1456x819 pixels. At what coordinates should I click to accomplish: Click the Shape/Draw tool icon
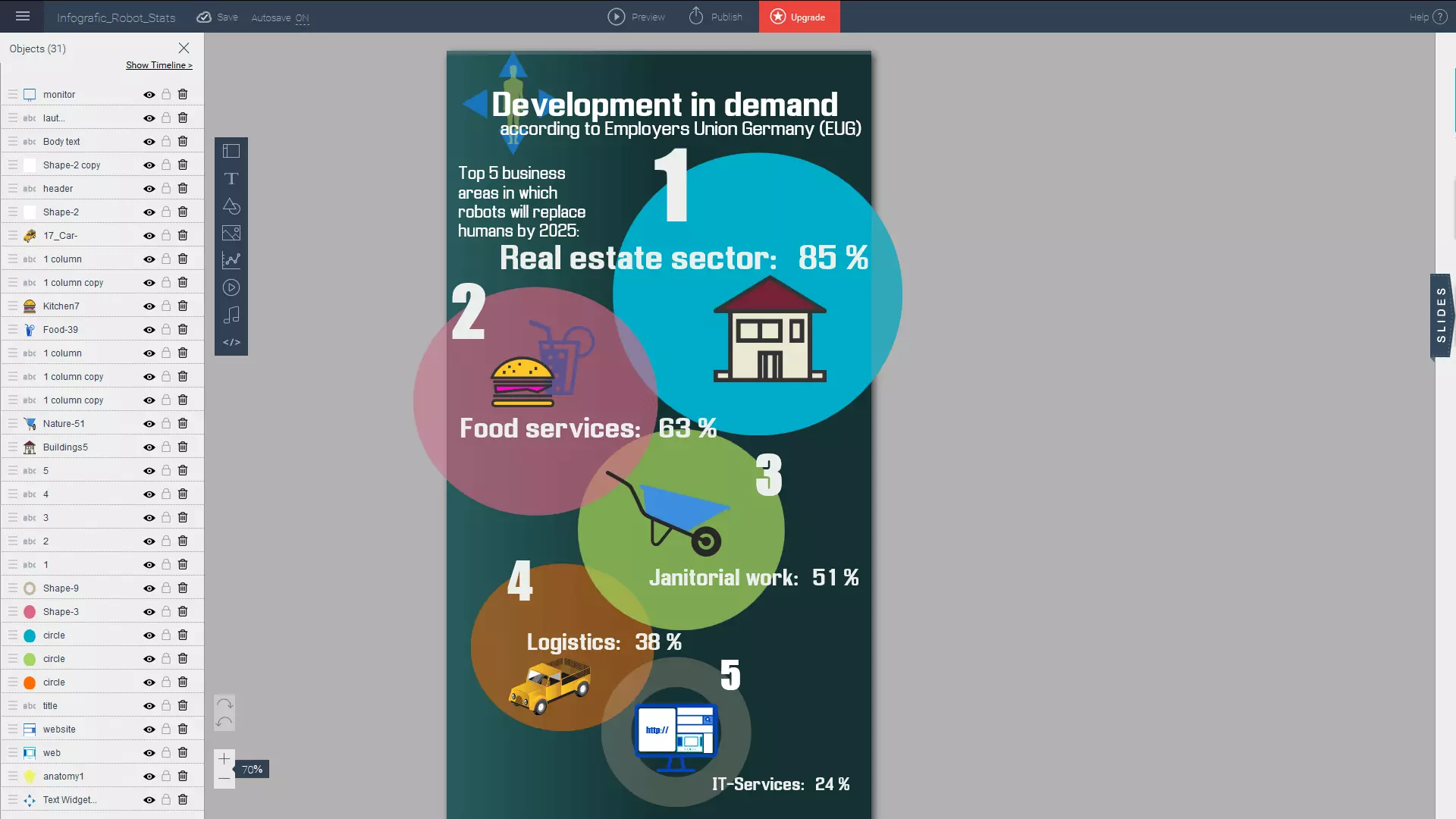[x=231, y=205]
